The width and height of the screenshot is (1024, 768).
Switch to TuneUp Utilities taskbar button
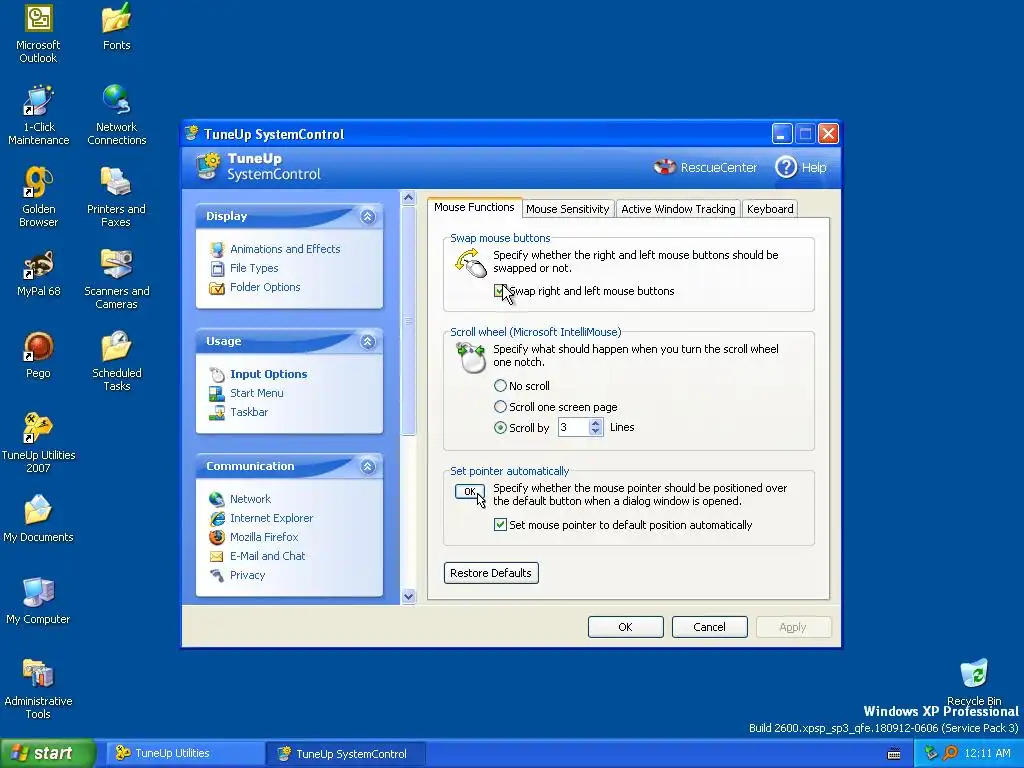tap(184, 754)
